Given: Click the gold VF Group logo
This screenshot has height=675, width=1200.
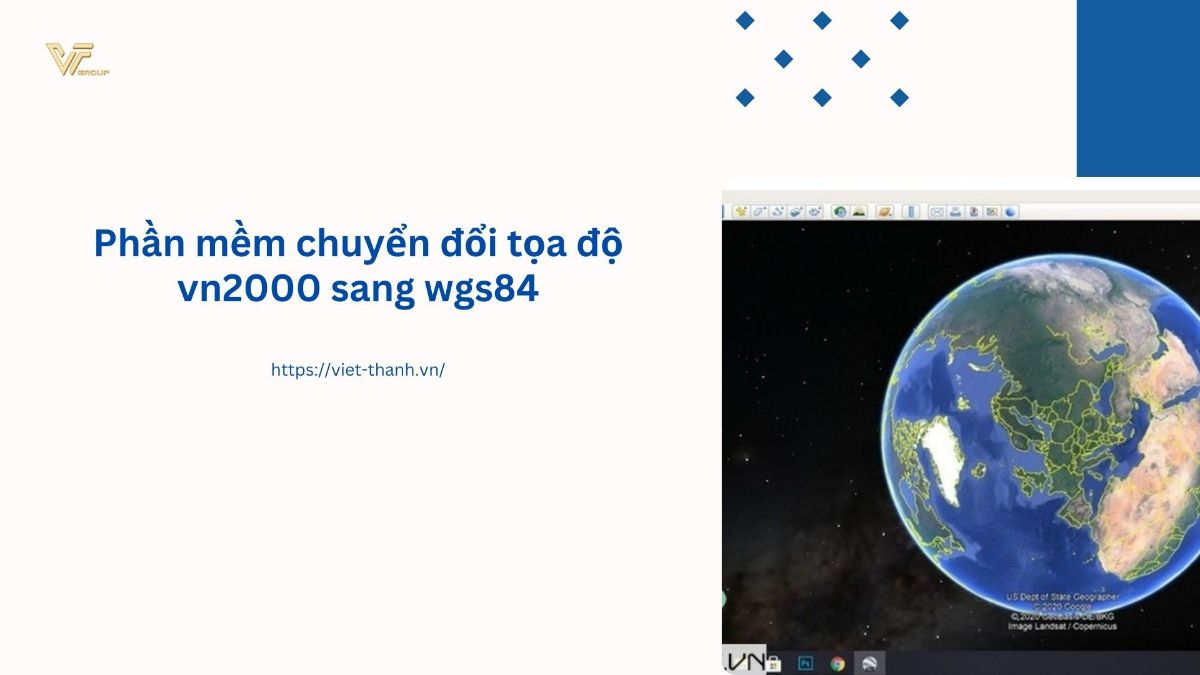Looking at the screenshot, I should [76, 60].
